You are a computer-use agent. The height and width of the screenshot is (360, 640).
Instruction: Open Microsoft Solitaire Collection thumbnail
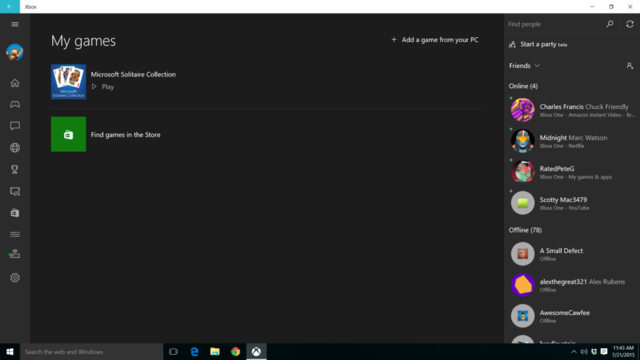point(68,82)
